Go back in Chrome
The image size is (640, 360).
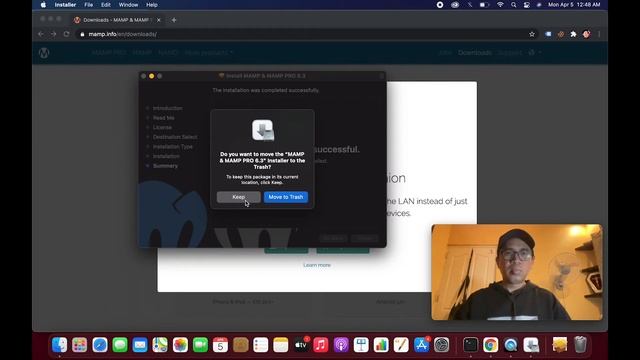[x=41, y=34]
